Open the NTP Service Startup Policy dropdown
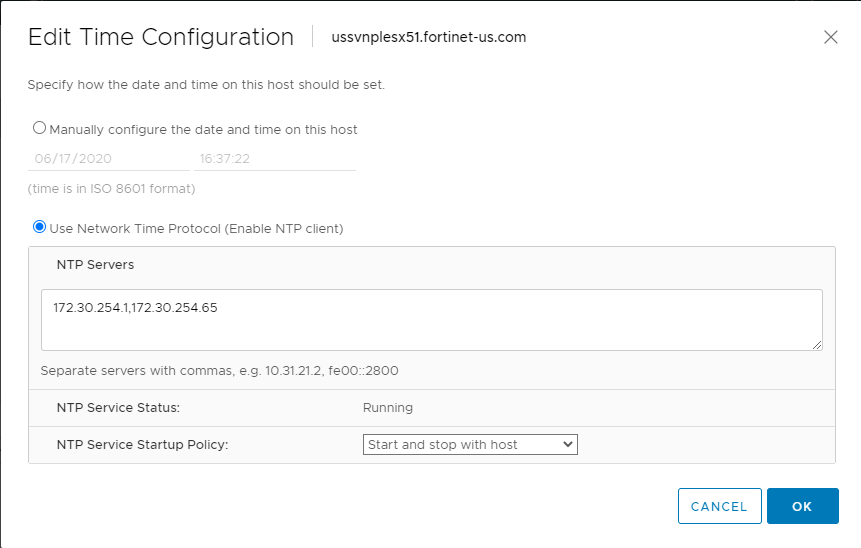This screenshot has height=548, width=861. tap(470, 444)
